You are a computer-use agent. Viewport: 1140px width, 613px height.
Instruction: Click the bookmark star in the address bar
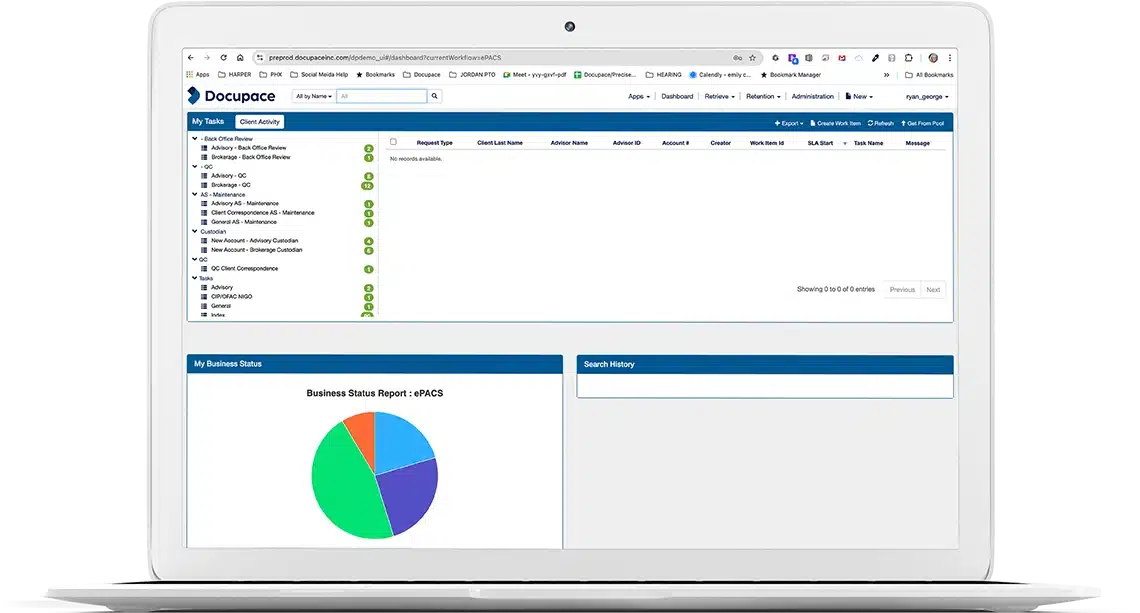[x=750, y=57]
